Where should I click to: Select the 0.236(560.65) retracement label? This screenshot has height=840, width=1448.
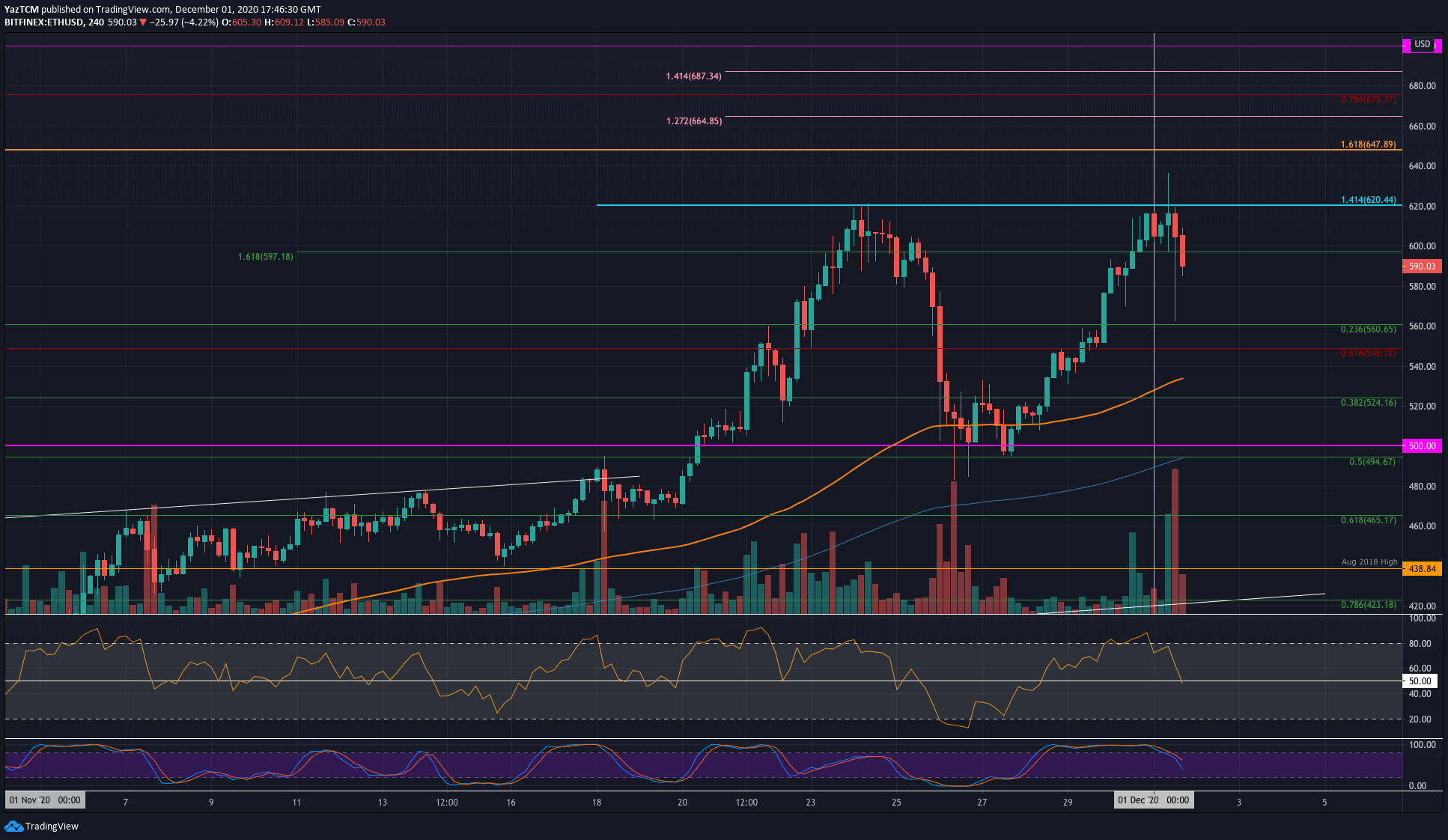coord(1369,329)
